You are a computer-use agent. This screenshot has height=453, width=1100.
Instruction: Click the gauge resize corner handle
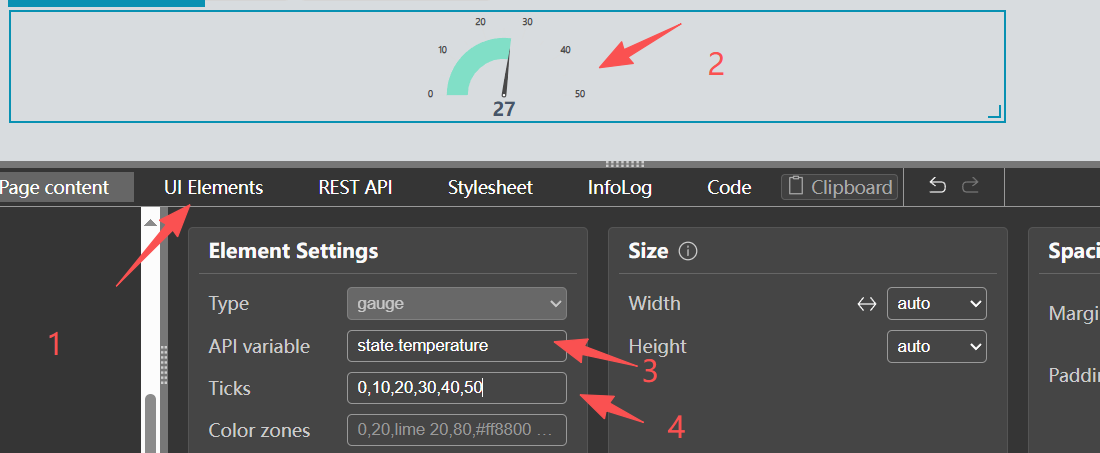coord(995,111)
